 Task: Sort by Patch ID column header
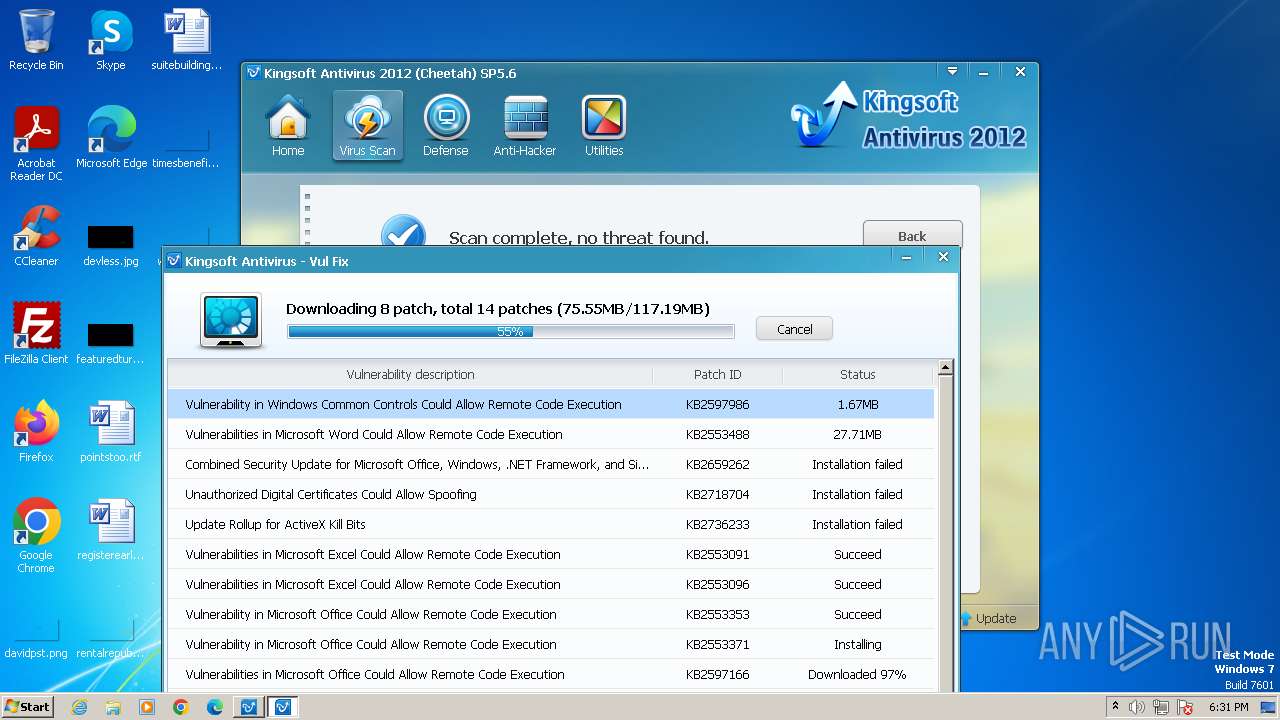tap(717, 374)
